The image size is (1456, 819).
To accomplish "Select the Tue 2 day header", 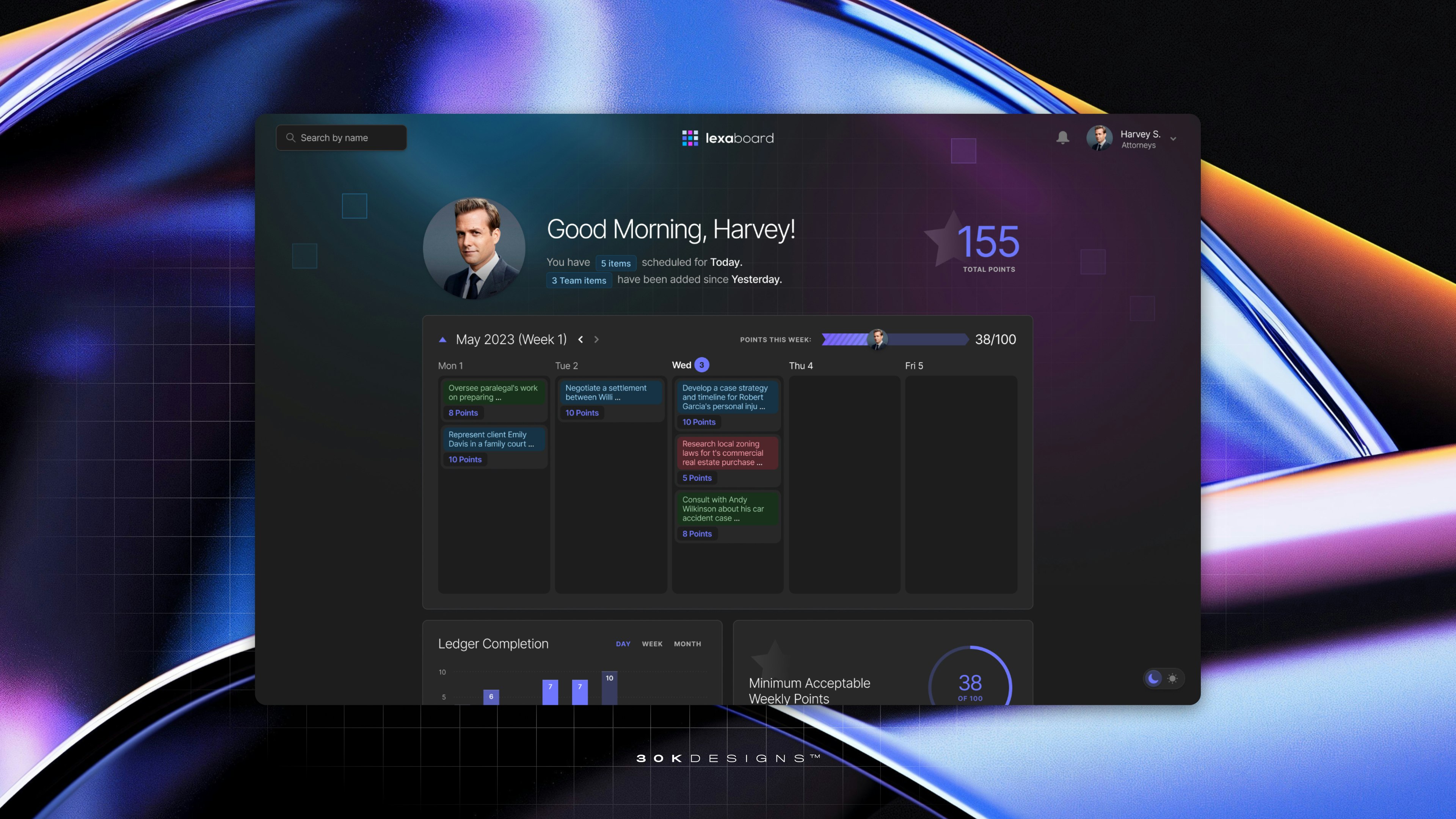I will coord(566,366).
